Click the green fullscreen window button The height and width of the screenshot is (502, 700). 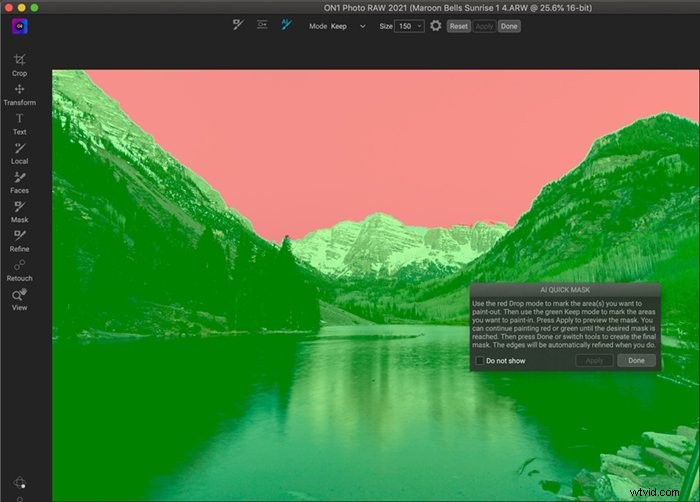coord(34,8)
